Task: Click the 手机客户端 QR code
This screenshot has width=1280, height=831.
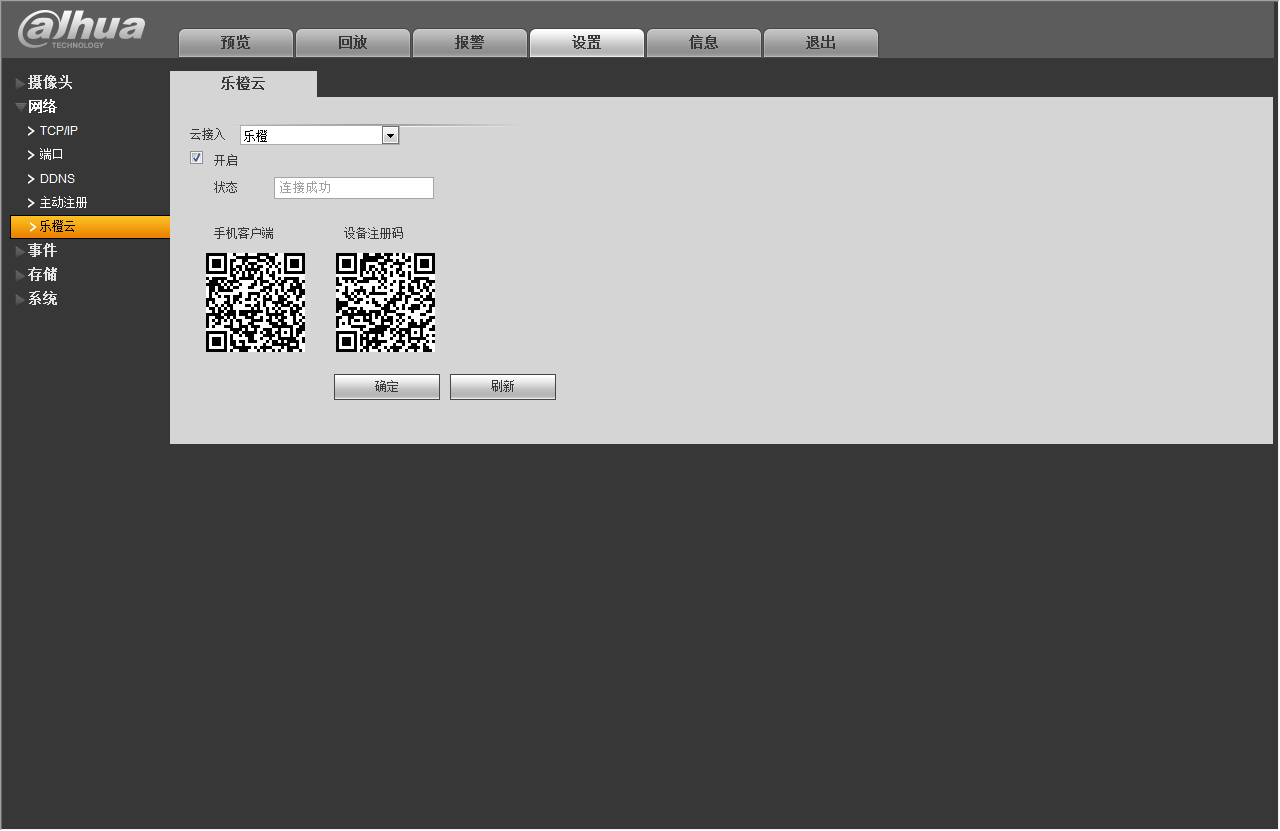Action: click(x=255, y=302)
